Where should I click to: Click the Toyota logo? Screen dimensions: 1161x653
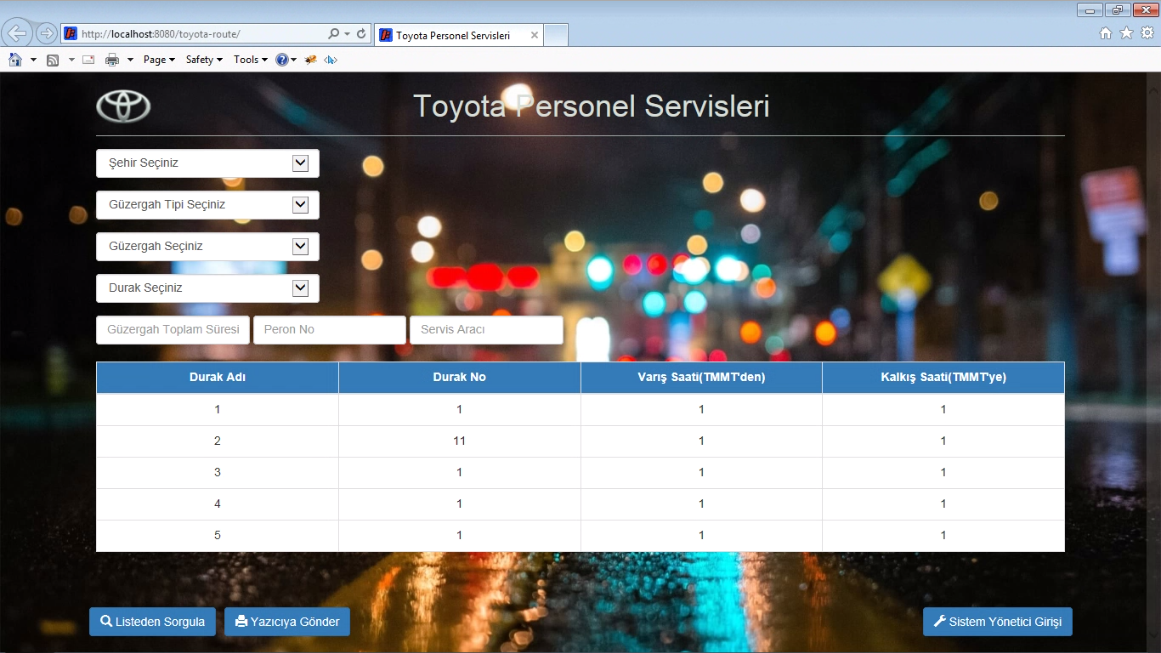tap(124, 106)
